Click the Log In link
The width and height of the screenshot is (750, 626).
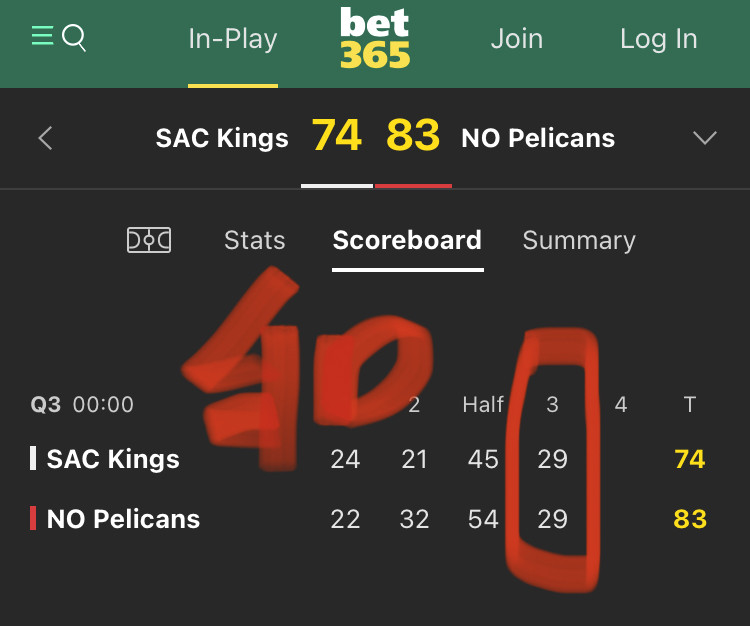coord(659,39)
